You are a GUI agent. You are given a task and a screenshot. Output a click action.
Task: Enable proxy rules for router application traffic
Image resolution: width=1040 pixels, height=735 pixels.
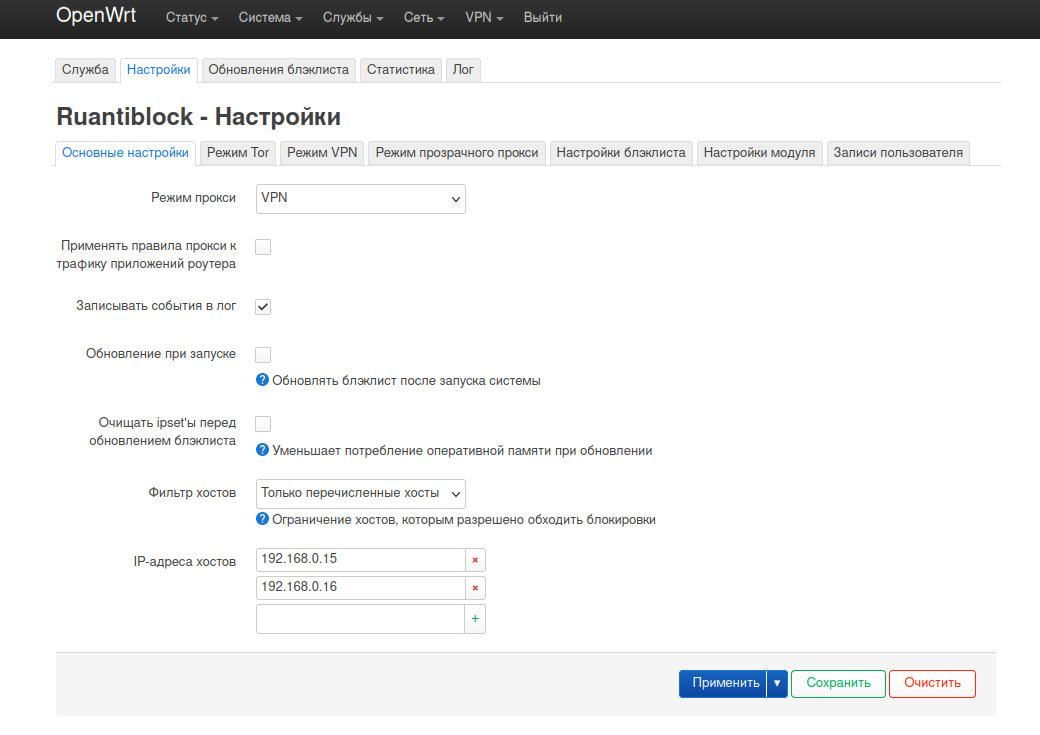[263, 247]
